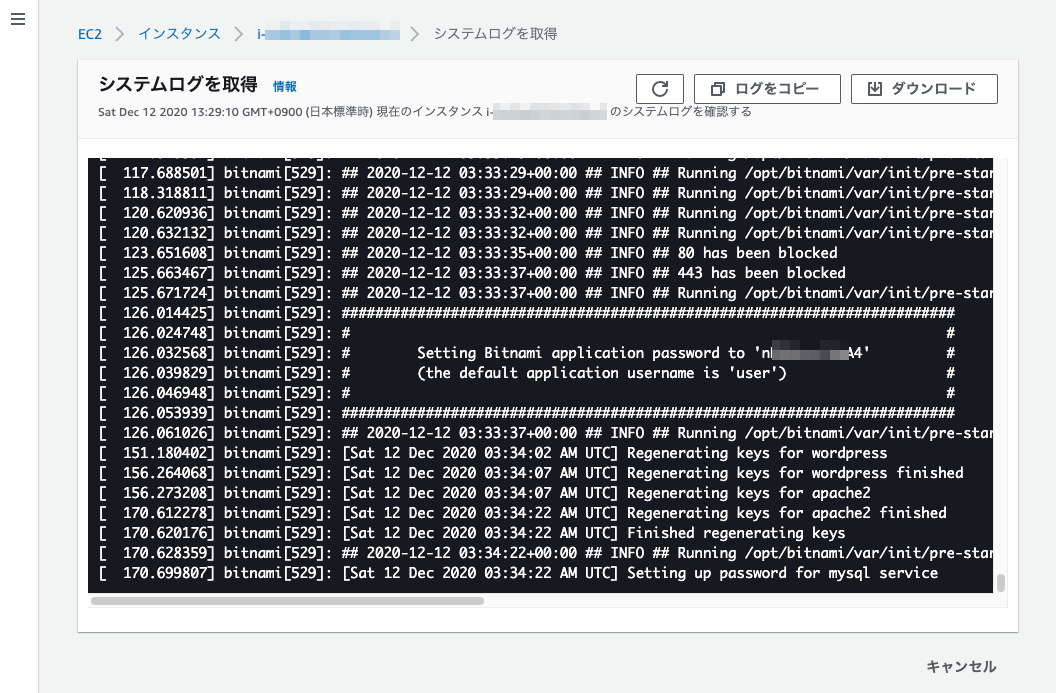This screenshot has height=693, width=1056.
Task: Click the vertical scrollbar thumb of the log
Action: [x=1001, y=583]
